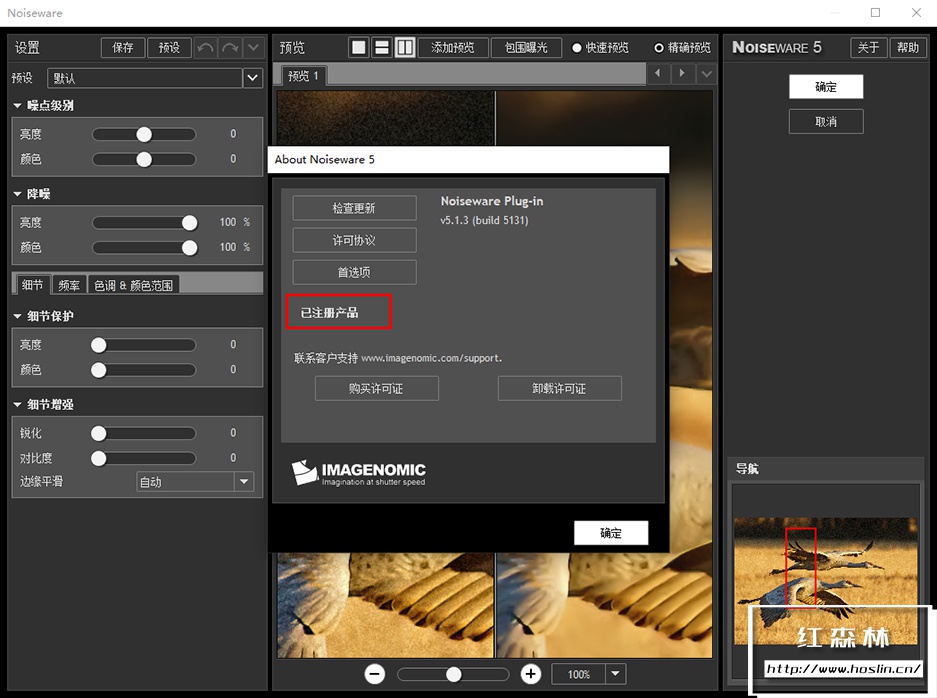This screenshot has height=698, width=937.
Task: Maximize the Noiseware window
Action: [875, 13]
